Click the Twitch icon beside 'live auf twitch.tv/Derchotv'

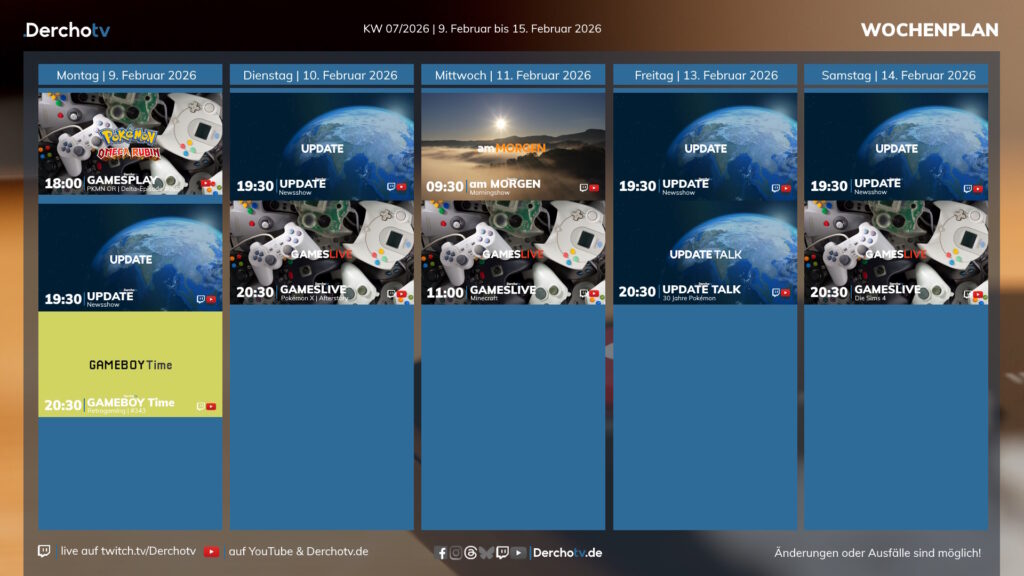click(44, 551)
